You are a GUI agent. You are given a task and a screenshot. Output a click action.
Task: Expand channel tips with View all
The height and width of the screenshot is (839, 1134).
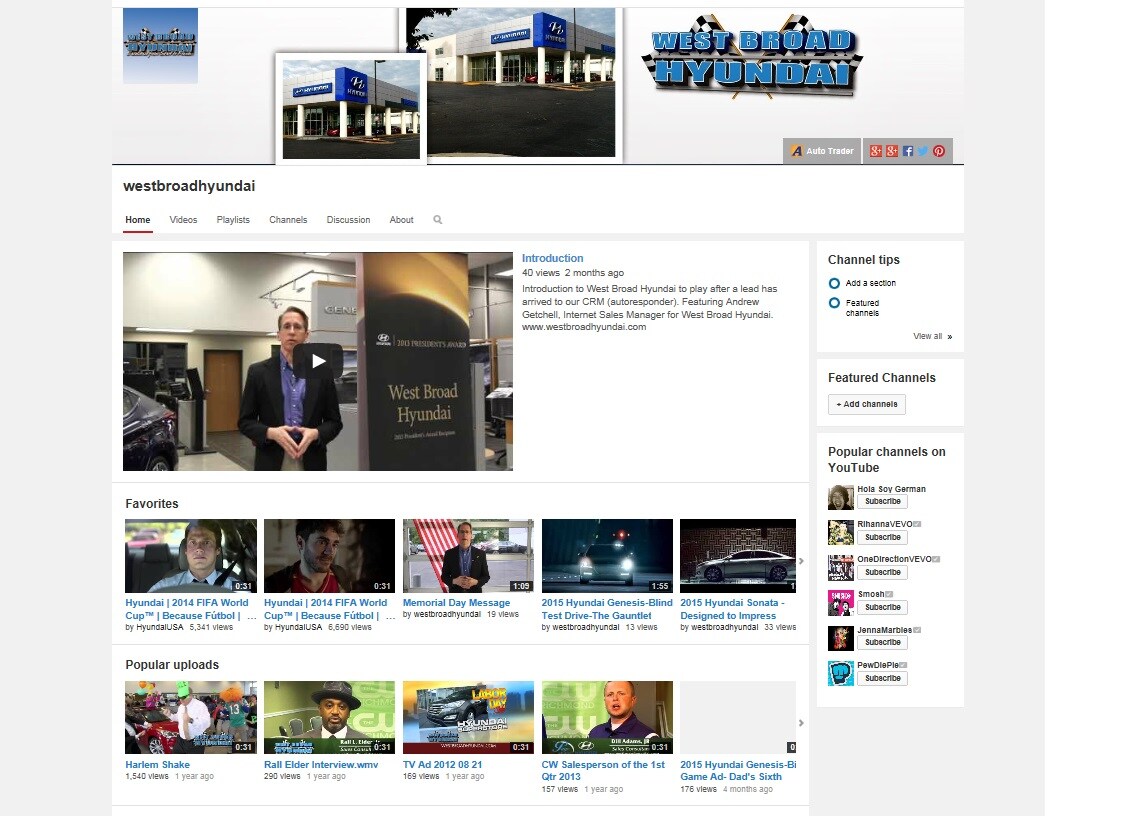[932, 337]
